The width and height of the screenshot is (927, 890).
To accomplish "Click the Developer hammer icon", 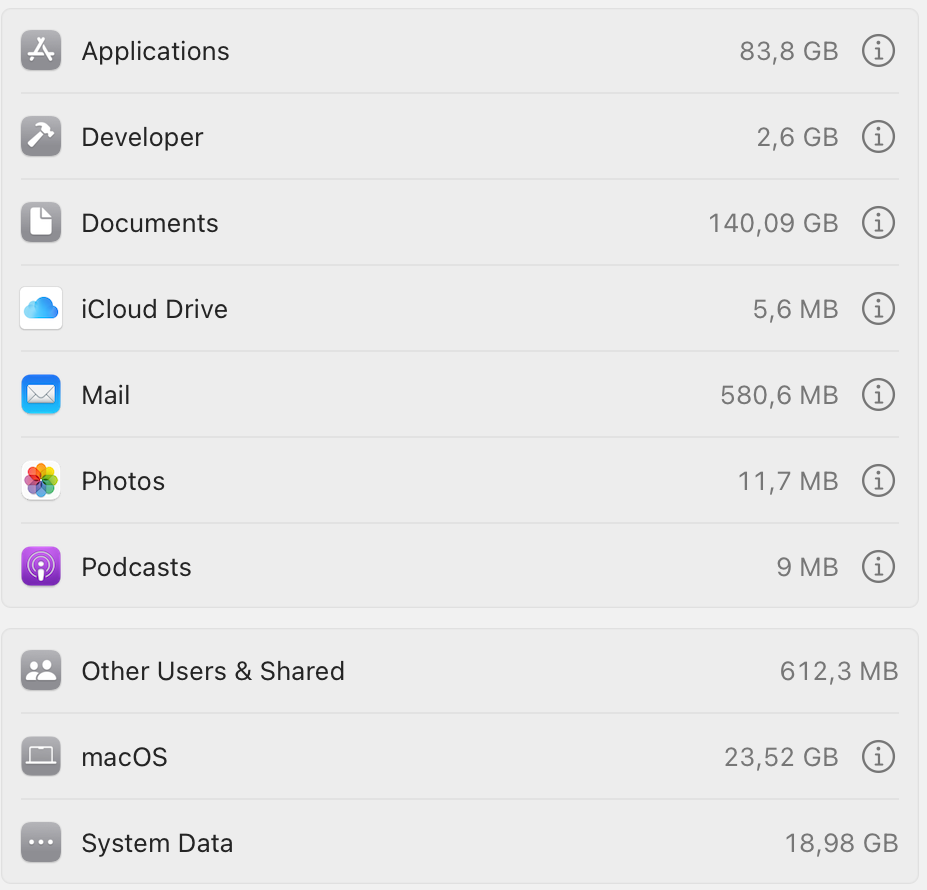I will coord(41,137).
